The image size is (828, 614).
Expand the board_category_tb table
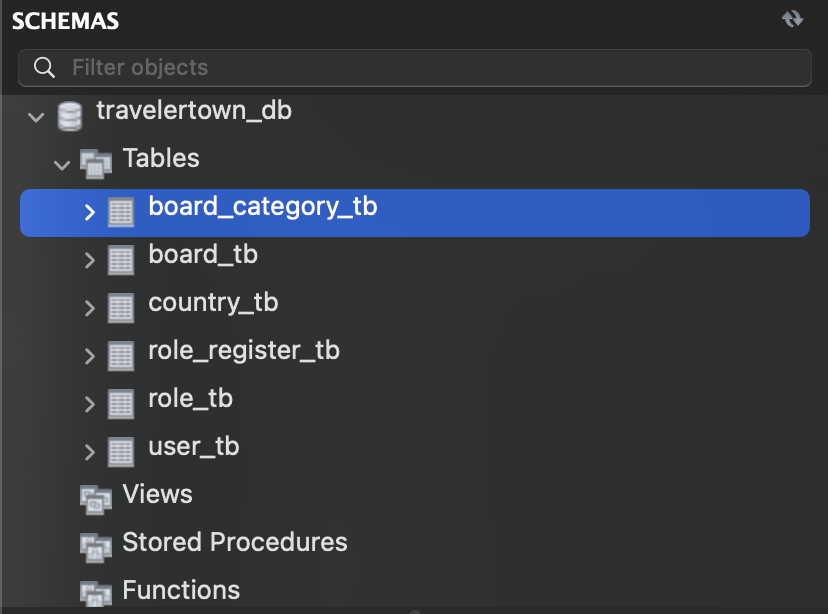click(x=89, y=212)
